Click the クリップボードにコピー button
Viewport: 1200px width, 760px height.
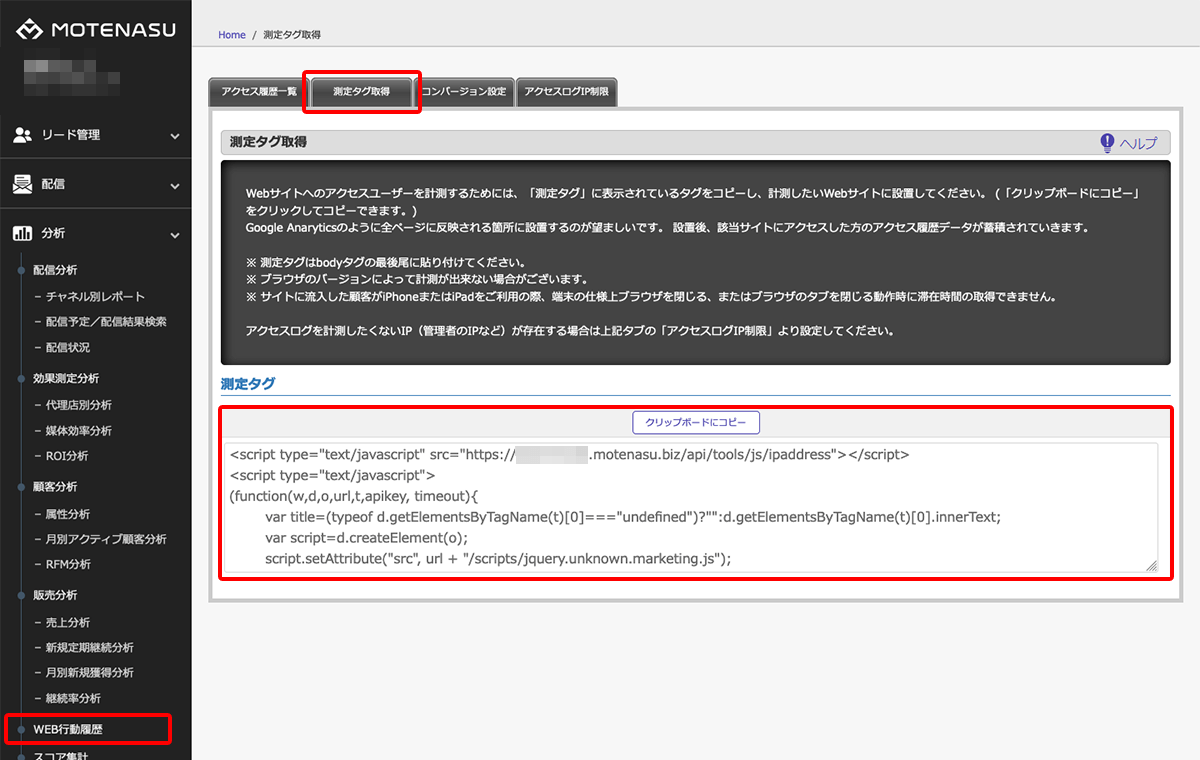tap(696, 423)
